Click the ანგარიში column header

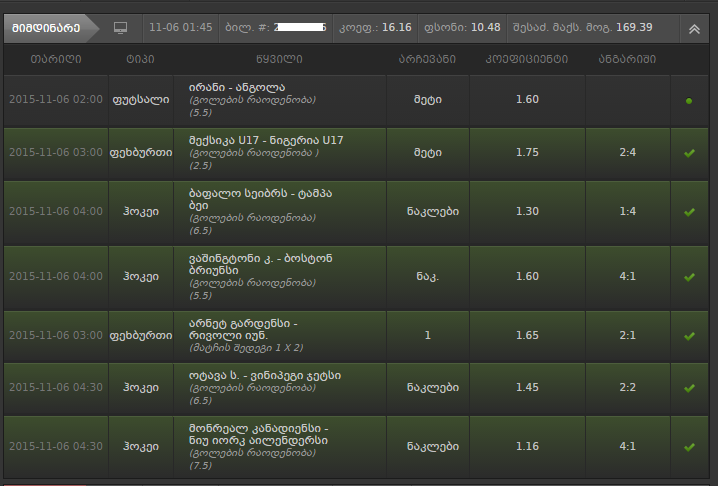pos(627,59)
